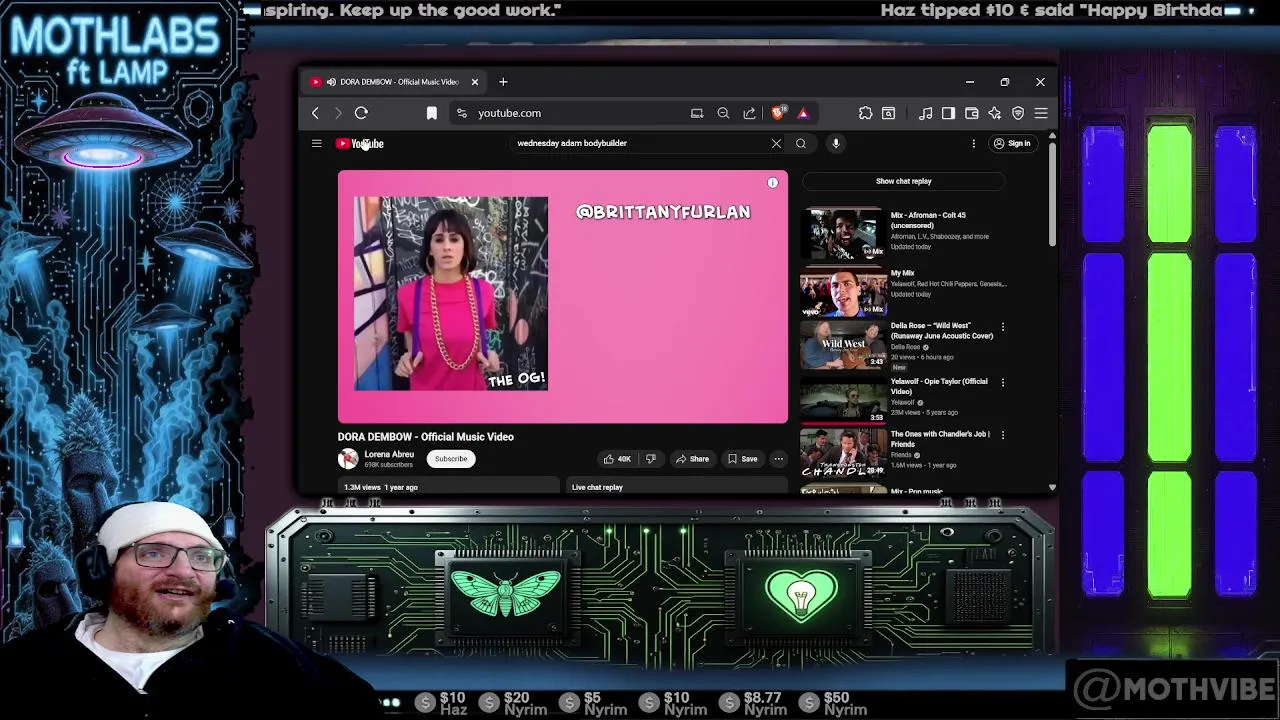Screen dimensions: 1280x720
Task: Click the browser forward arrow
Action: click(338, 113)
